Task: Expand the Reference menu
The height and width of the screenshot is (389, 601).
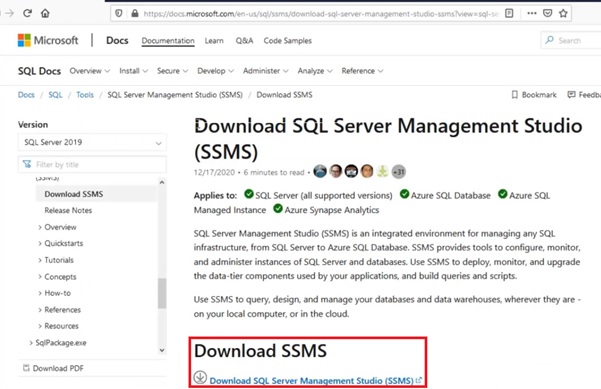Action: pyautogui.click(x=362, y=71)
